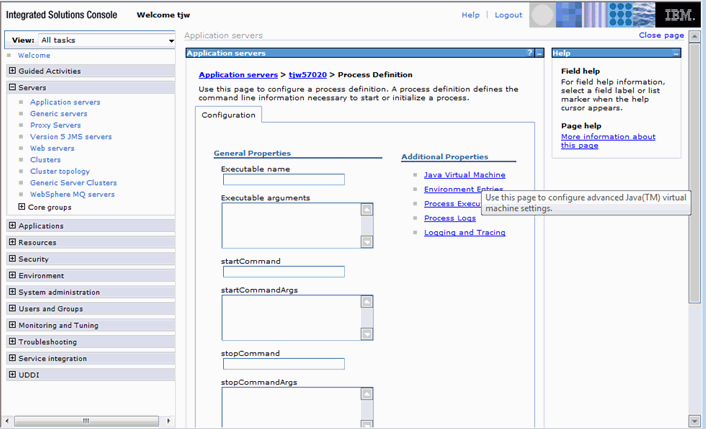Open WebSphere MQ servers link
Viewport: 706px width, 429px height.
pos(72,194)
